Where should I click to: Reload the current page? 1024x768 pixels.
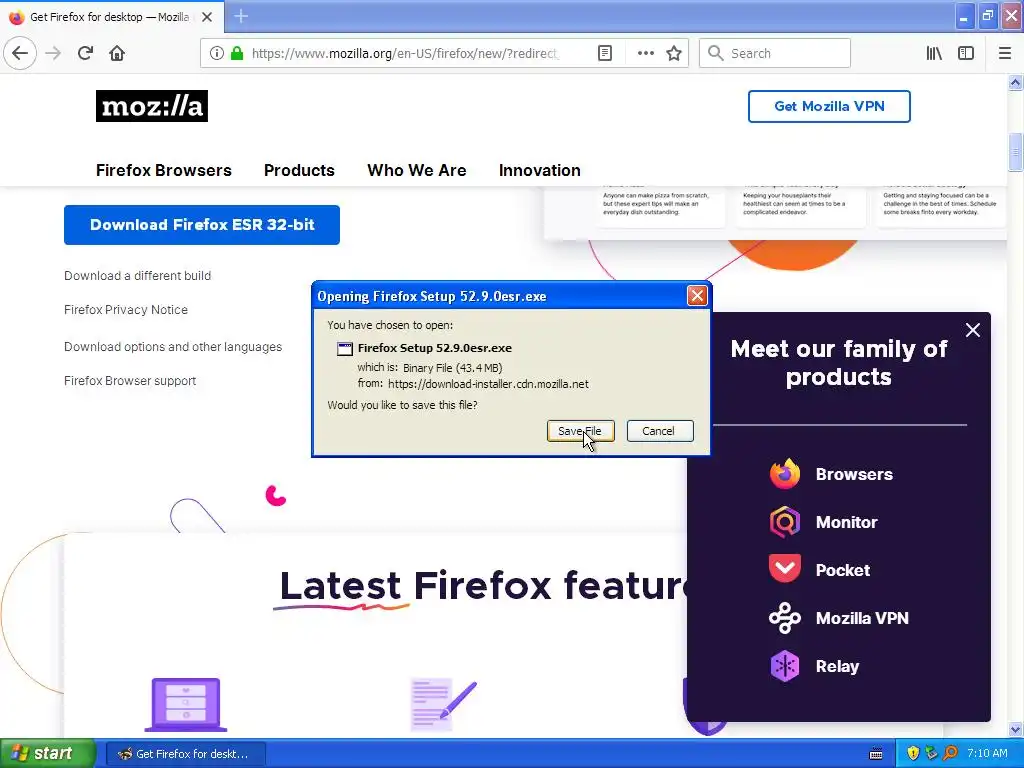[x=85, y=53]
